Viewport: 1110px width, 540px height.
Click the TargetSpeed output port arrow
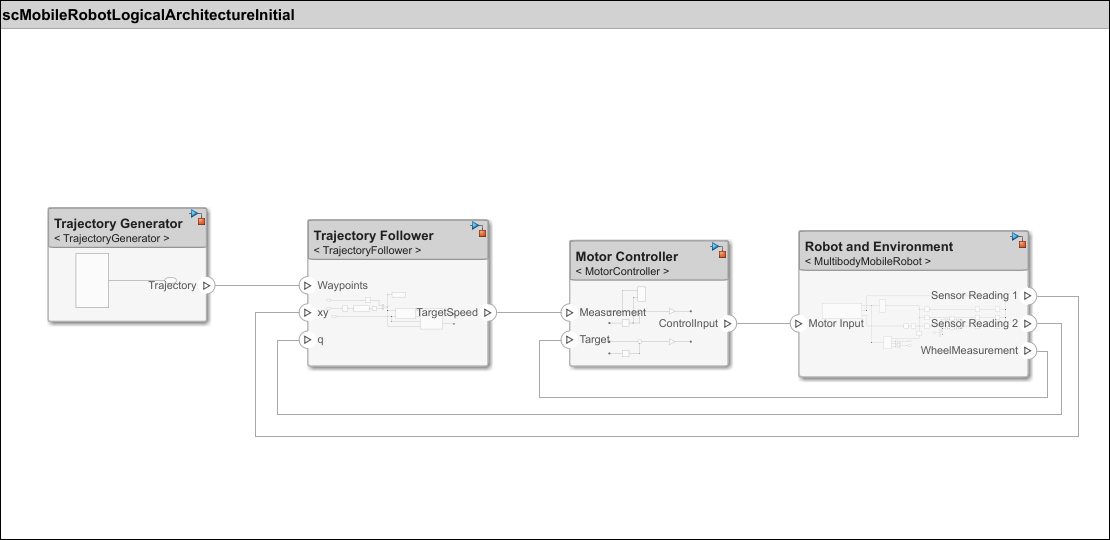[x=488, y=312]
